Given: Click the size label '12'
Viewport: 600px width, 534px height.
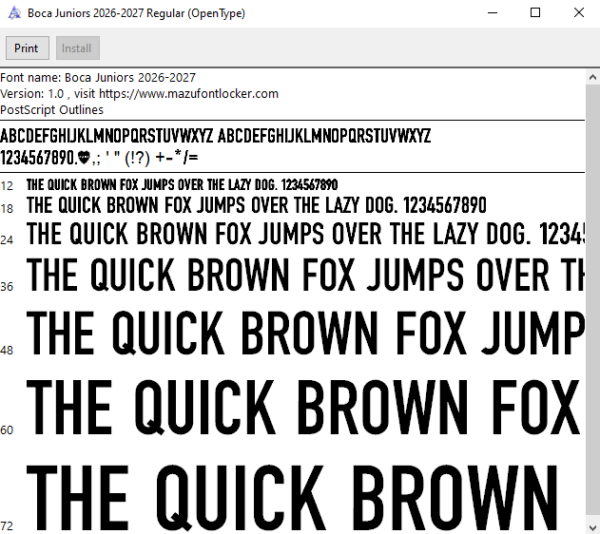Looking at the screenshot, I should pos(7,186).
